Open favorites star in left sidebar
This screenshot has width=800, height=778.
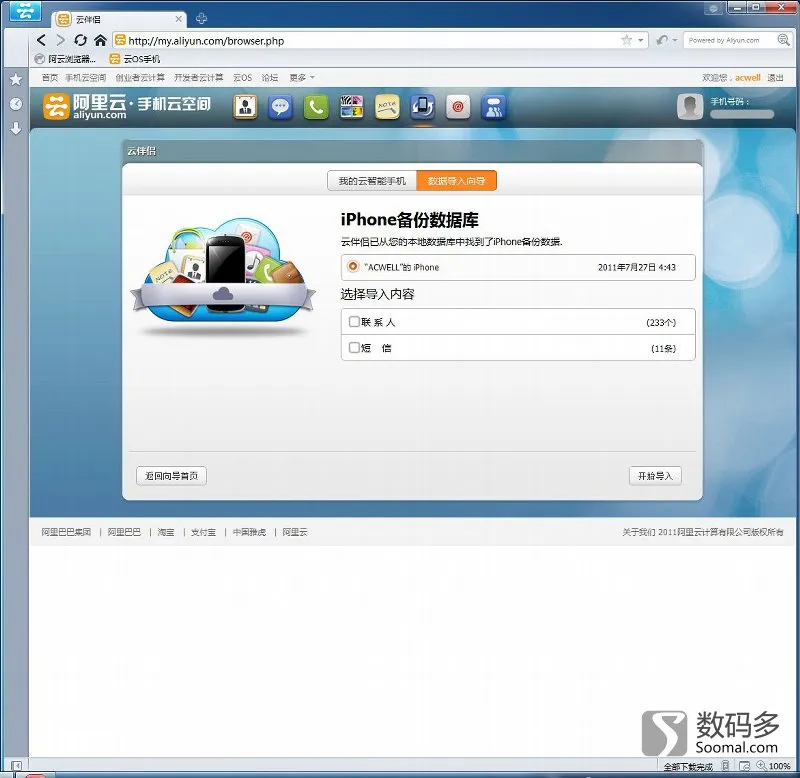click(x=16, y=79)
